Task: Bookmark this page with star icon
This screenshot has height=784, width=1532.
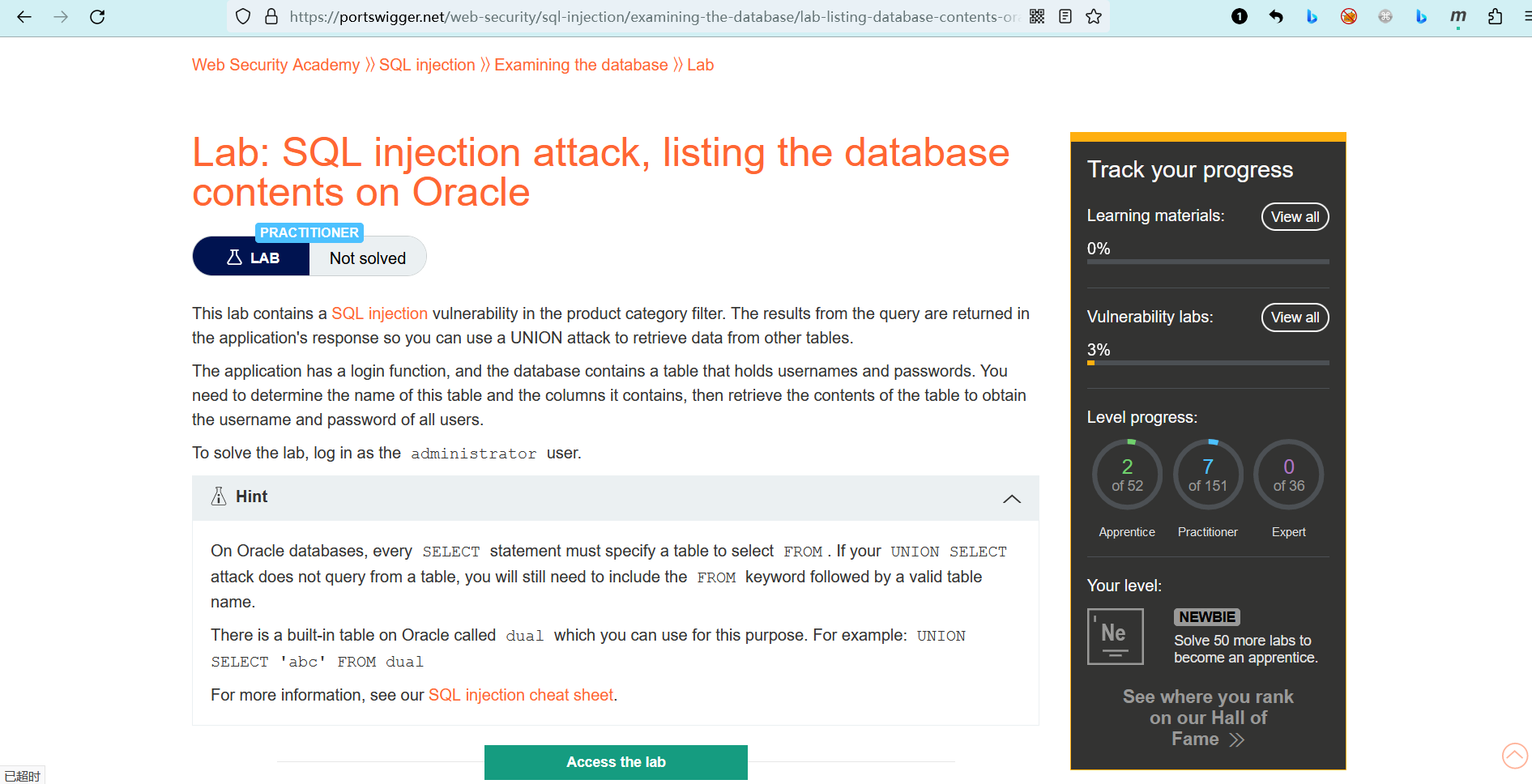Action: click(1094, 16)
